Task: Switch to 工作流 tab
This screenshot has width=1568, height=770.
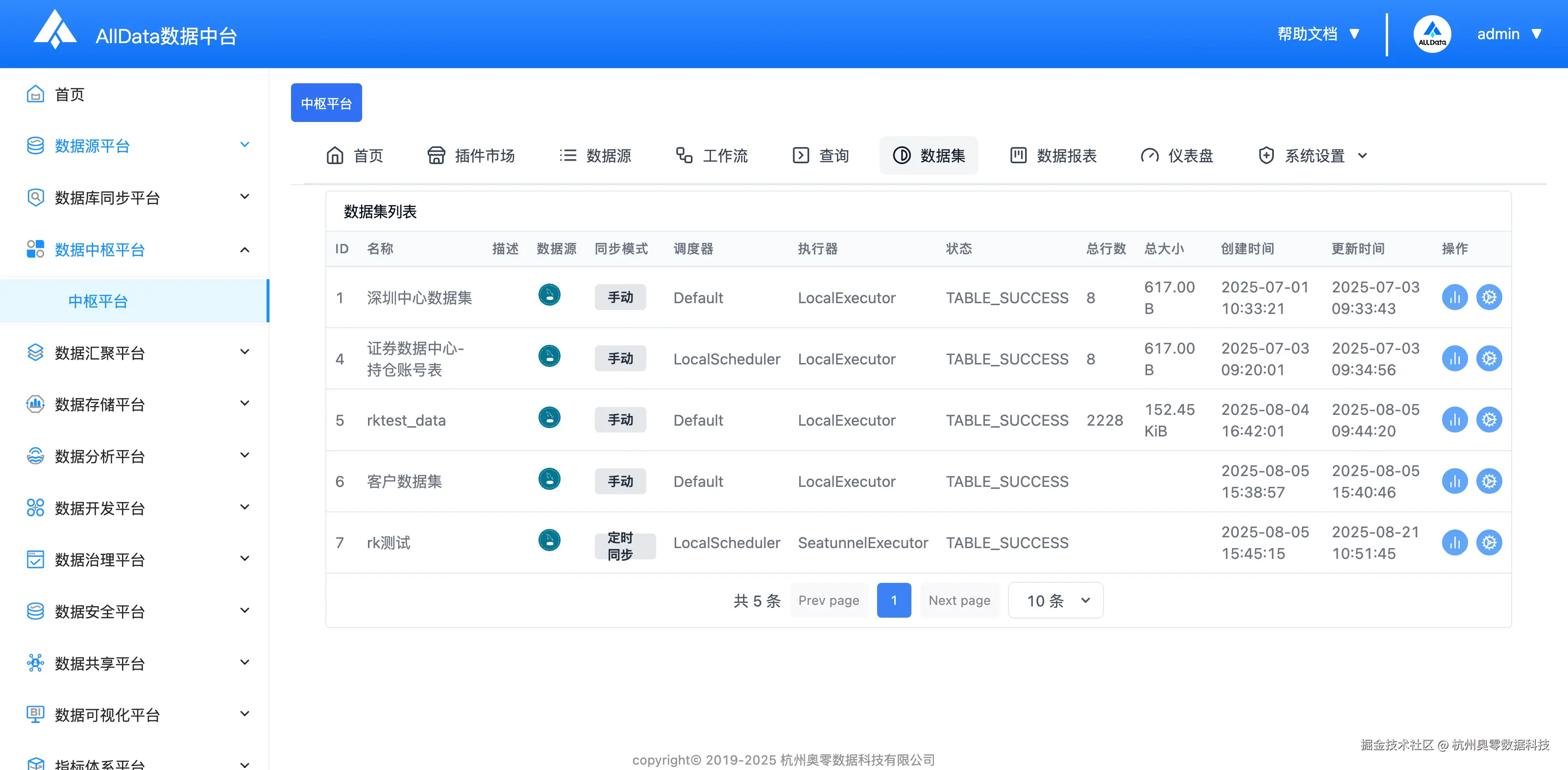Action: coord(711,156)
